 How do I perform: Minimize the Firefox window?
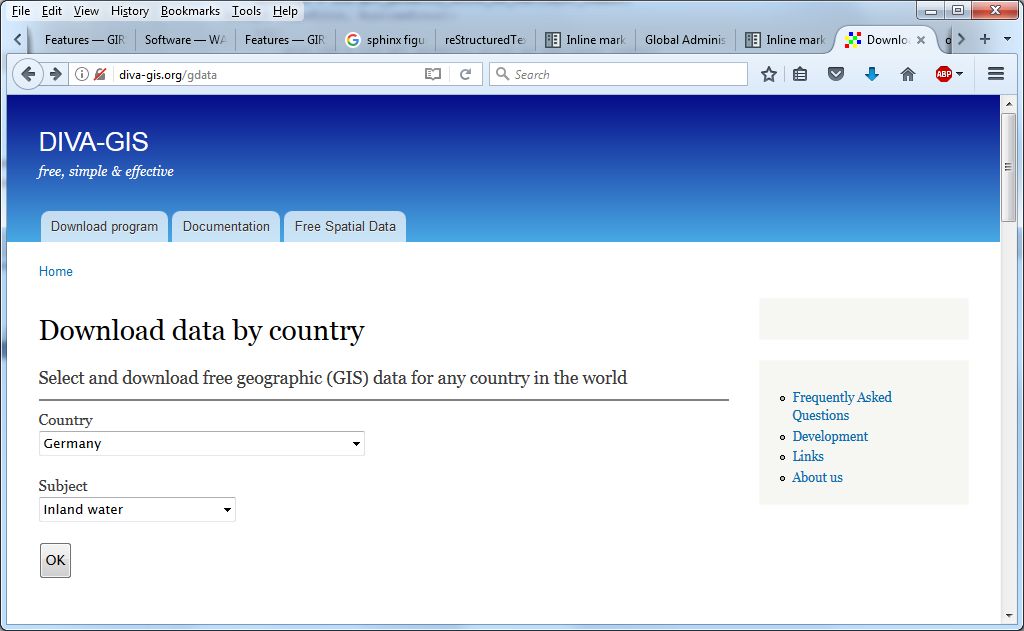pos(931,10)
